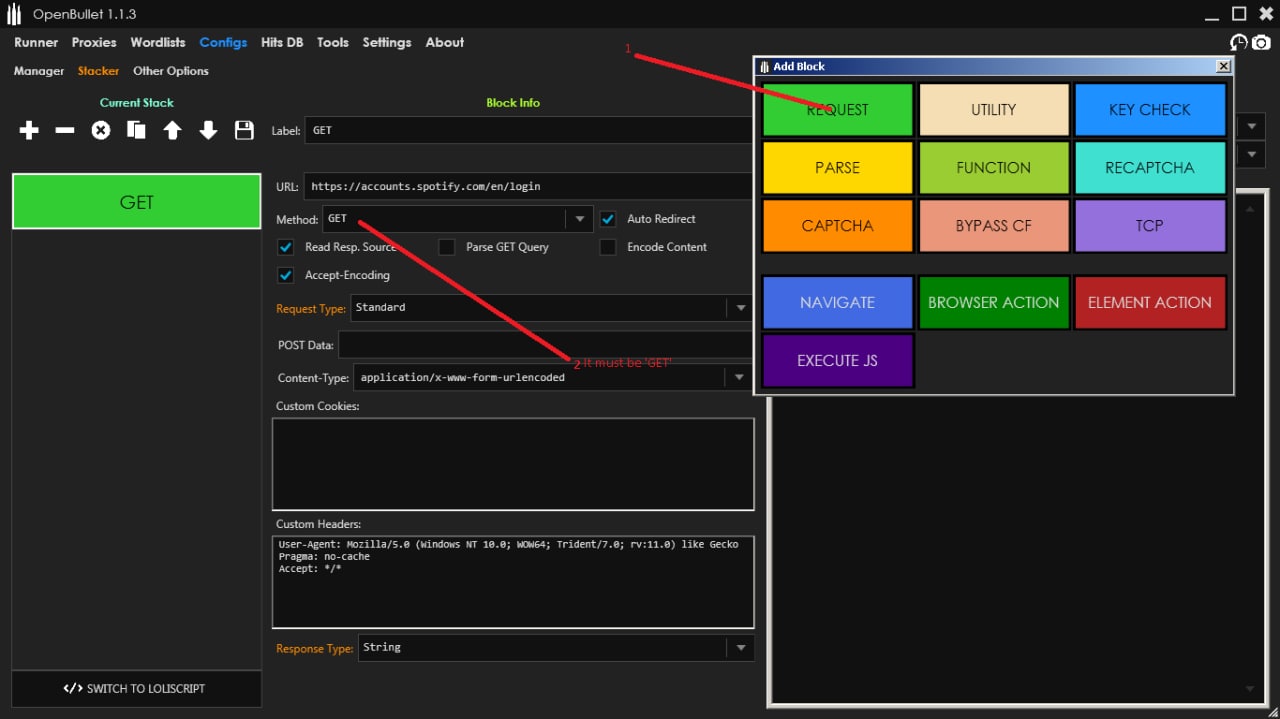Select the Stacker sub-tab
The width and height of the screenshot is (1280, 719).
tap(98, 71)
